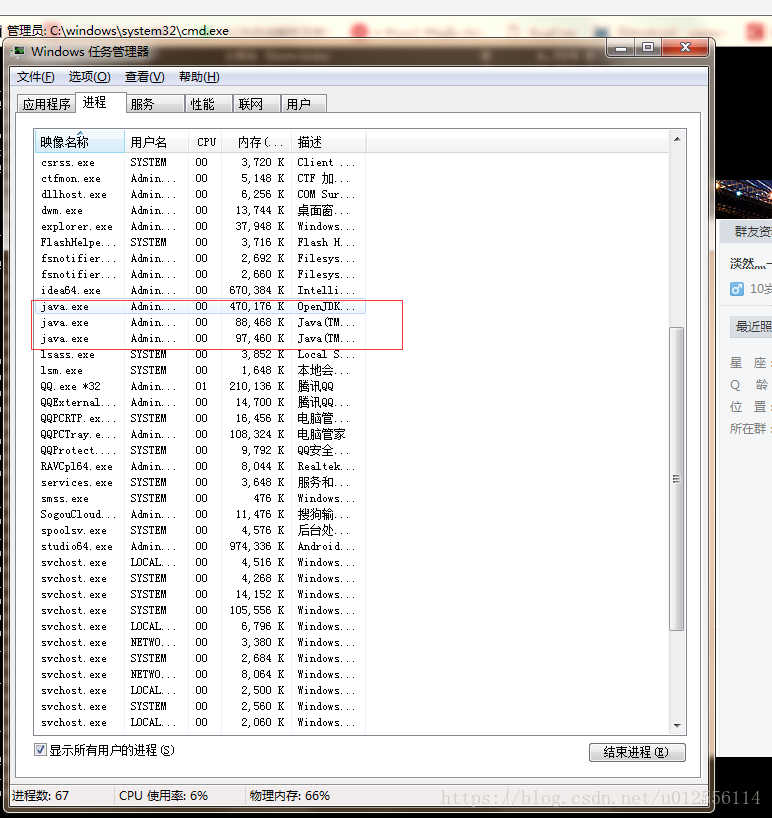Click the 进程数: 67 status bar entry
This screenshot has height=818, width=772.
pos(41,796)
